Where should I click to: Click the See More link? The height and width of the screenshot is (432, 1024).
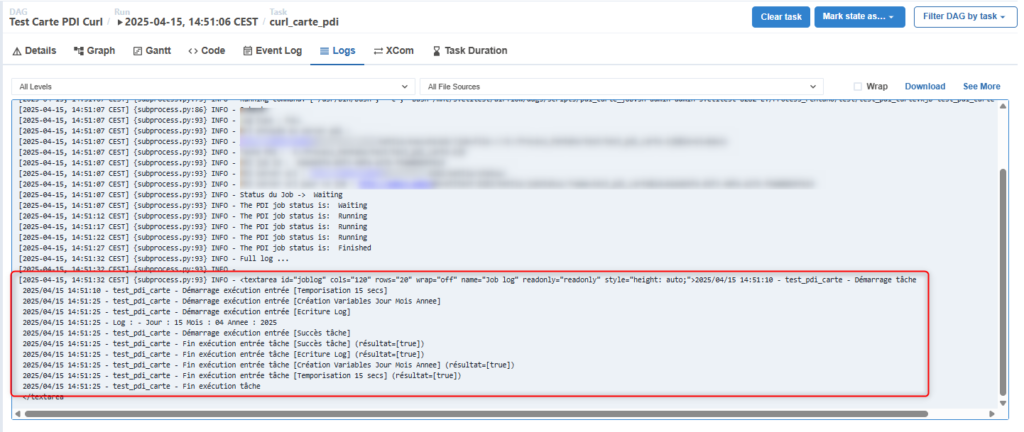[982, 86]
